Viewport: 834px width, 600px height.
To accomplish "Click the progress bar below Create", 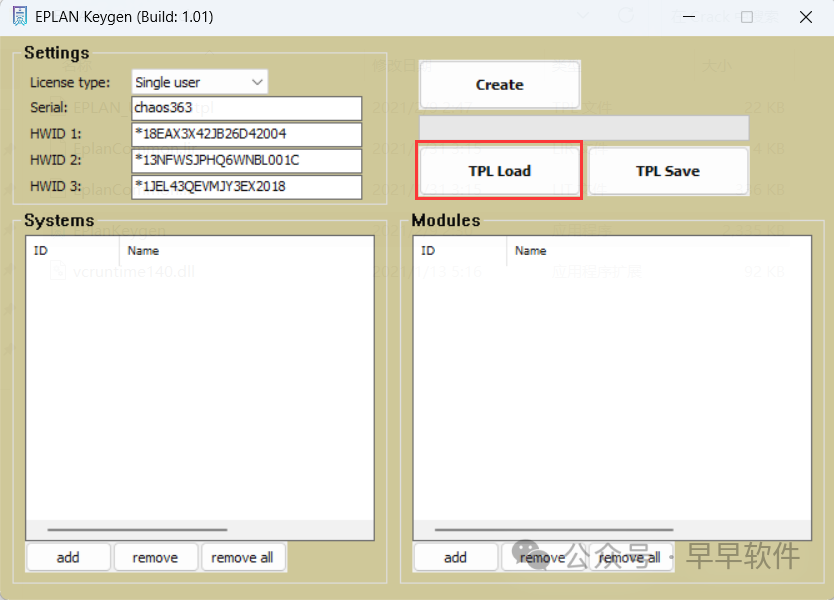I will [x=584, y=128].
